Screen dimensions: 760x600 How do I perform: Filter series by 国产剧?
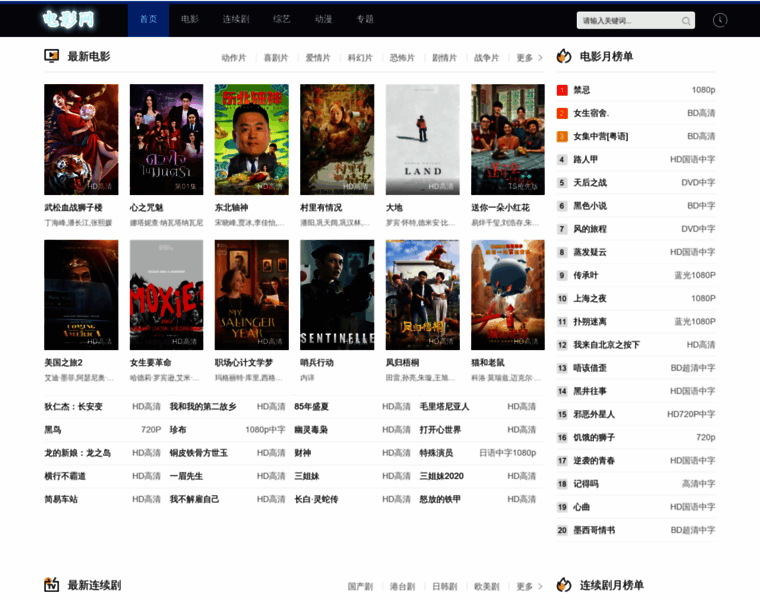[360, 586]
